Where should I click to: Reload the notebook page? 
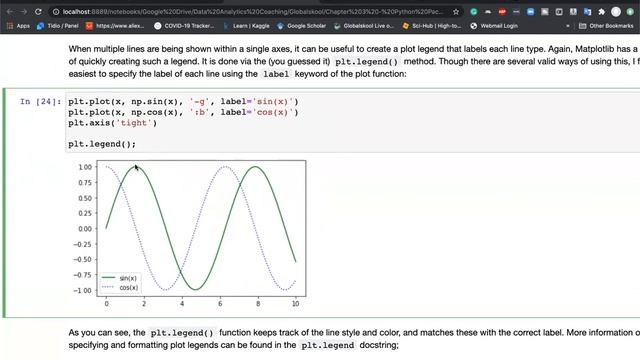[38, 12]
